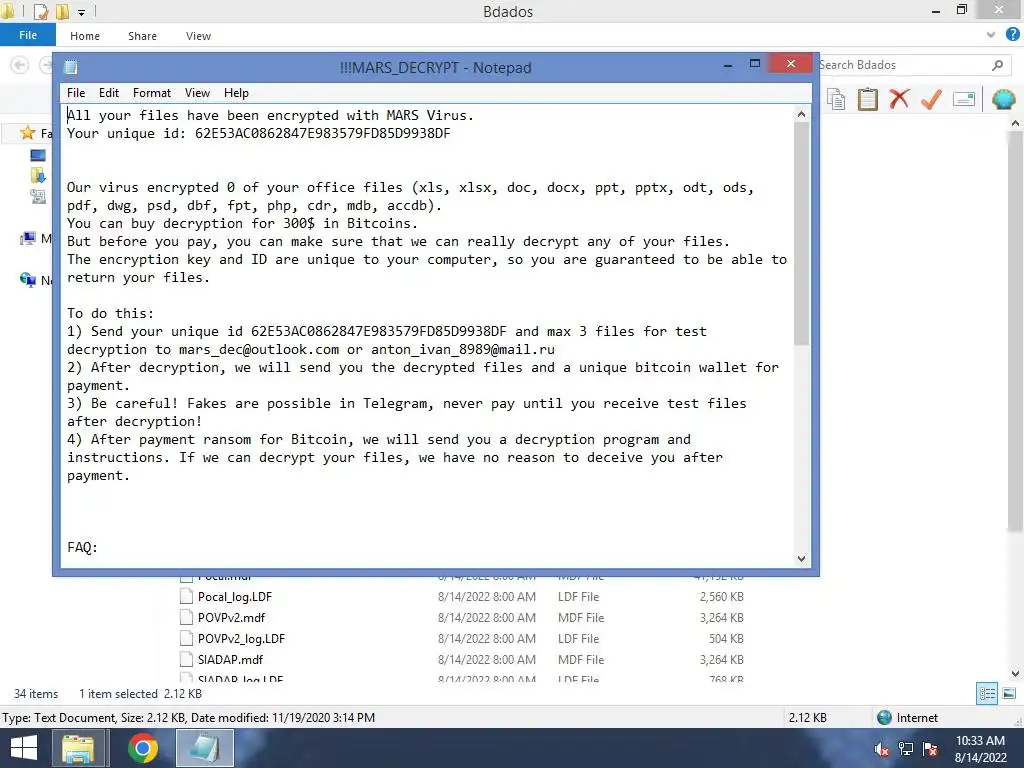Open Notepad's Help menu

(236, 93)
